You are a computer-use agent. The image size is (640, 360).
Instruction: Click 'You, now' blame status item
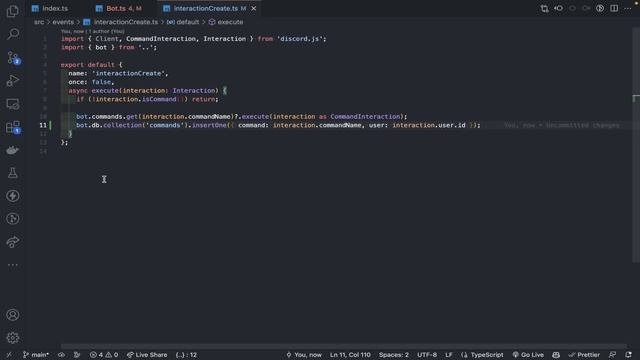304,355
